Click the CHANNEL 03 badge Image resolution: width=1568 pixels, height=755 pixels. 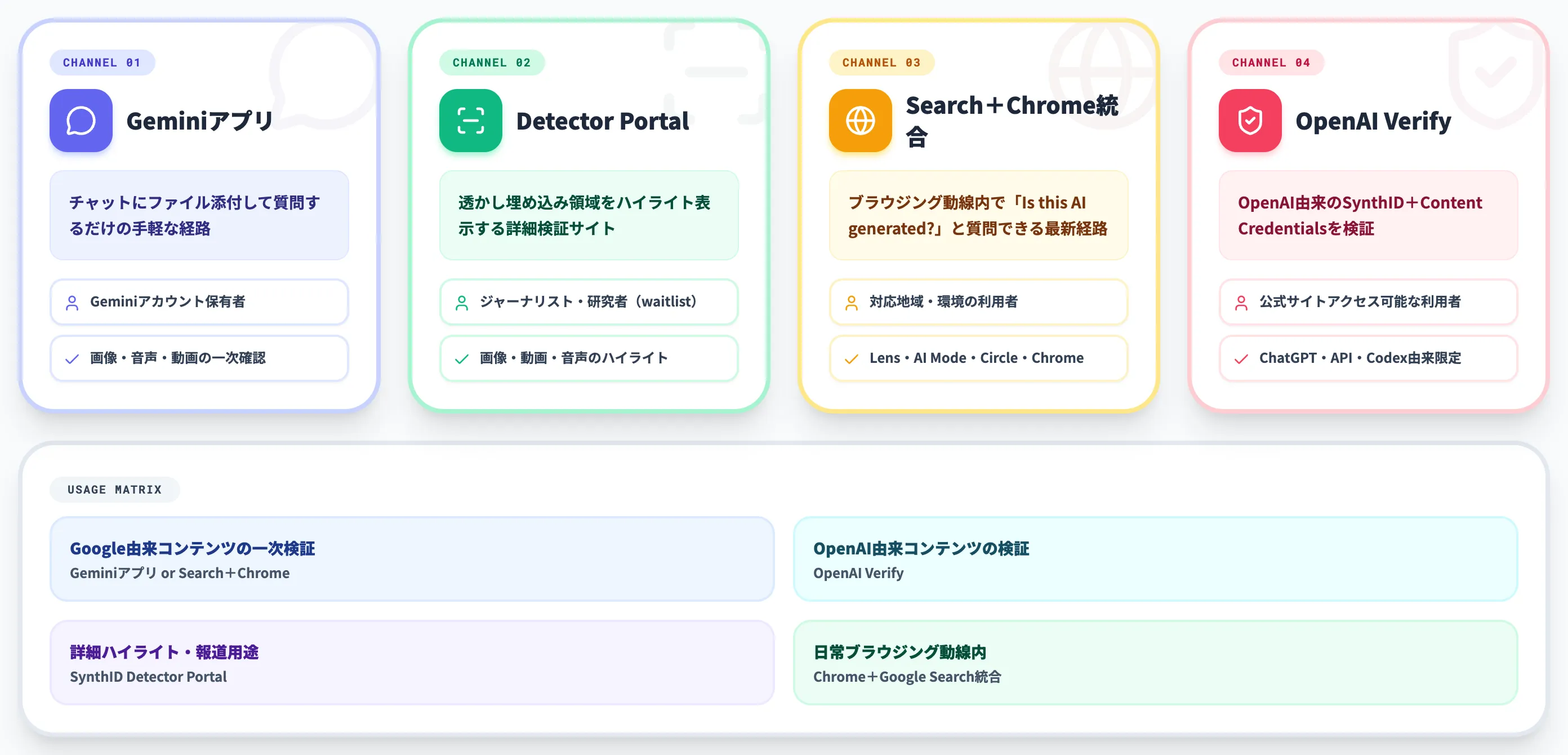881,63
